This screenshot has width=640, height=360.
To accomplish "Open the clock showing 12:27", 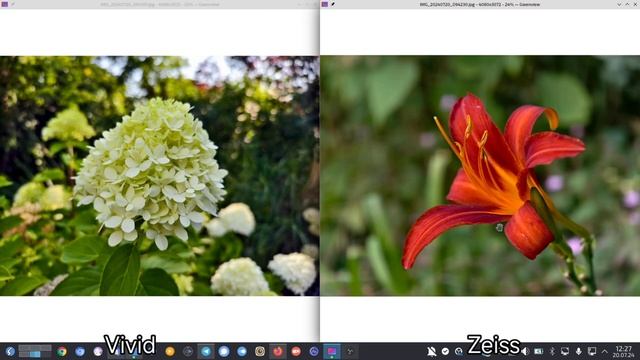I will click(x=623, y=351).
